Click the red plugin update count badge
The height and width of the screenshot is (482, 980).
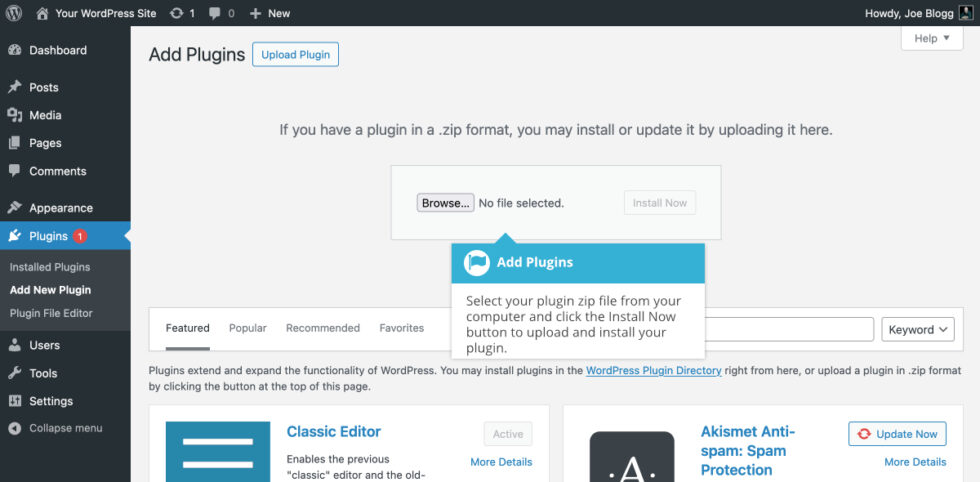(79, 236)
